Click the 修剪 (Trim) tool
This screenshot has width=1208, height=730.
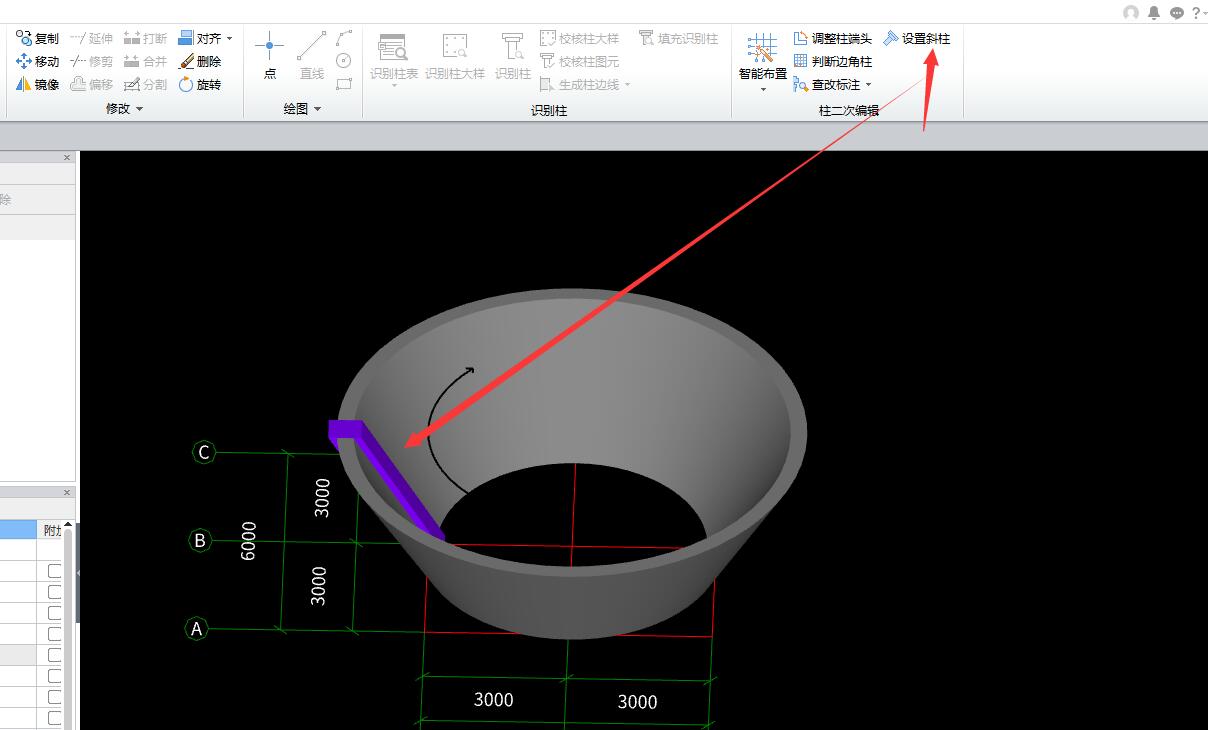pyautogui.click(x=92, y=61)
